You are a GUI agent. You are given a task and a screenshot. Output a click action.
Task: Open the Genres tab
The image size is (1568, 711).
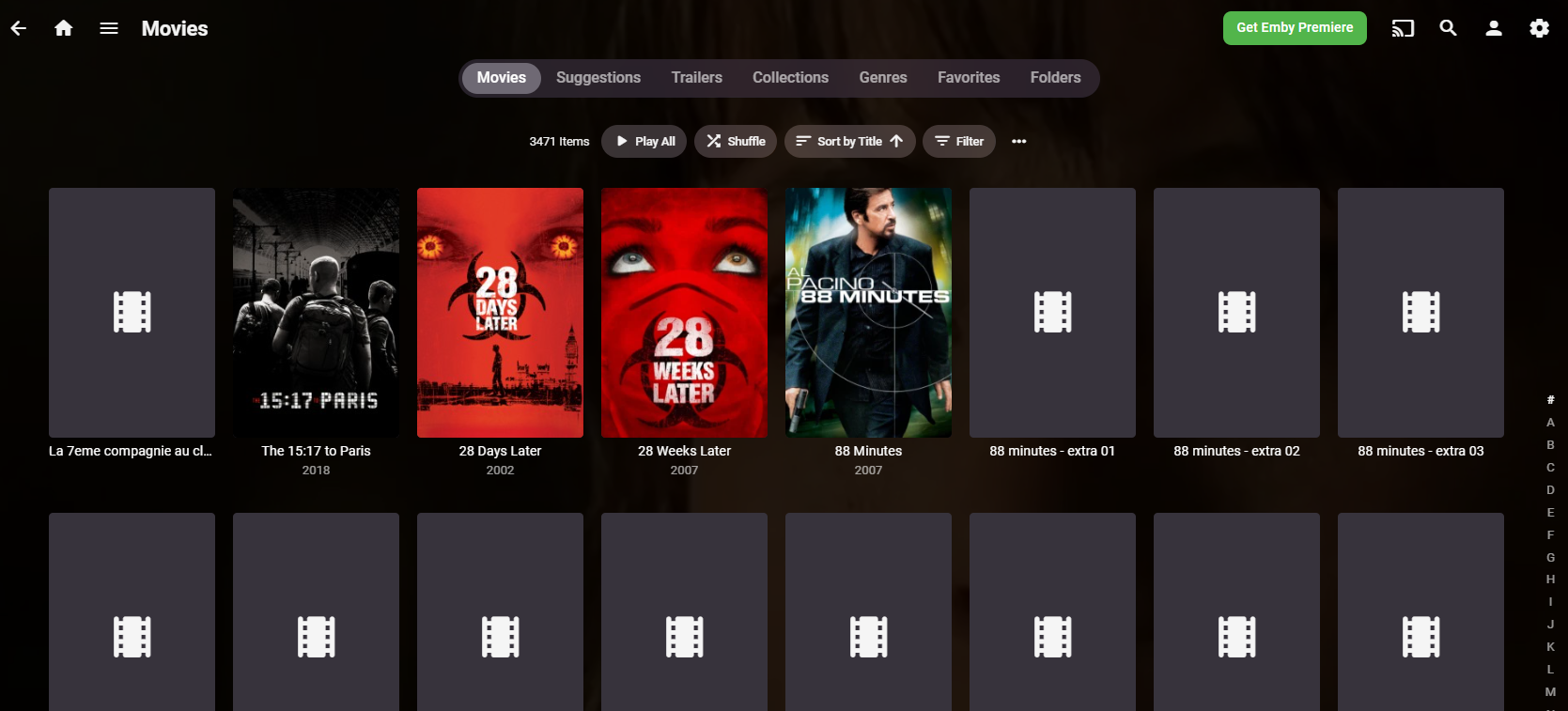pos(883,78)
